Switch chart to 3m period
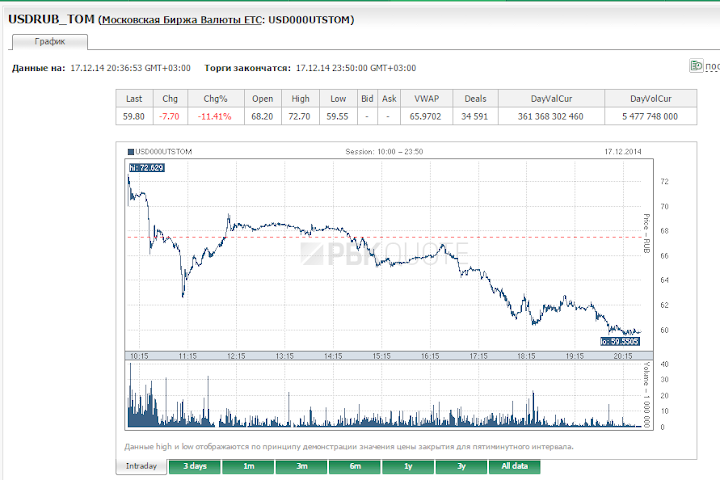The height and width of the screenshot is (480, 720). click(302, 466)
